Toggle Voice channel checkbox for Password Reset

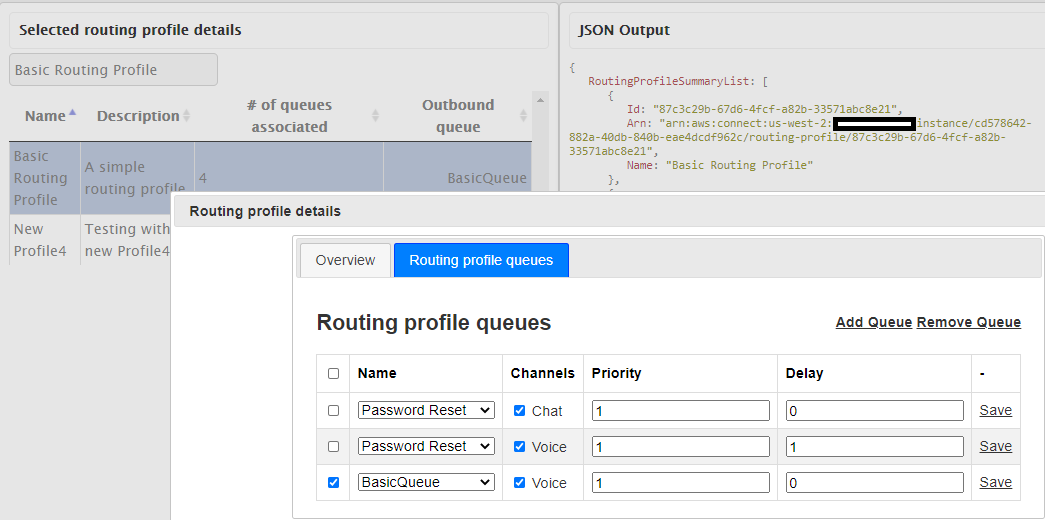pos(520,446)
